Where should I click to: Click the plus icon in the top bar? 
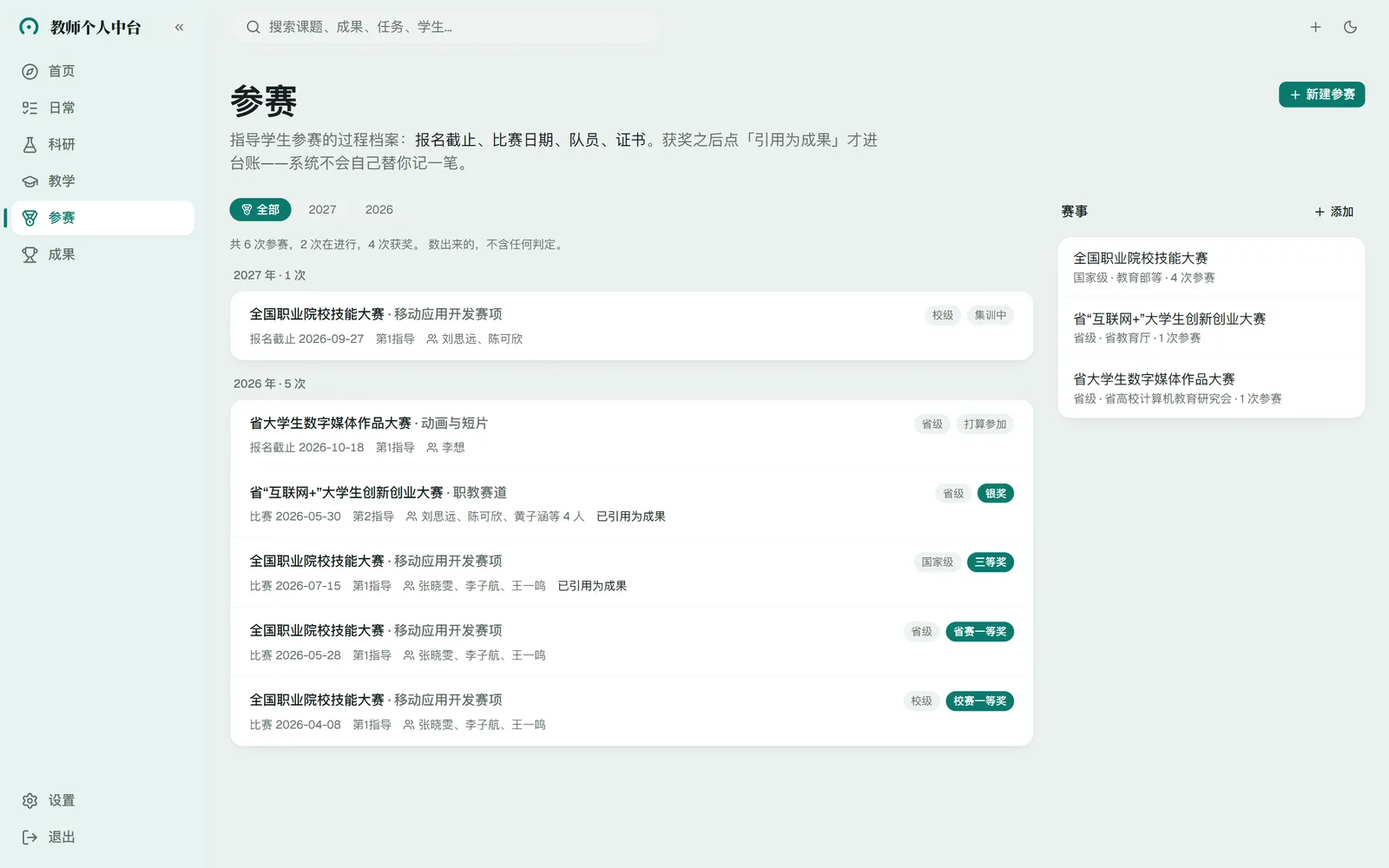click(1315, 27)
